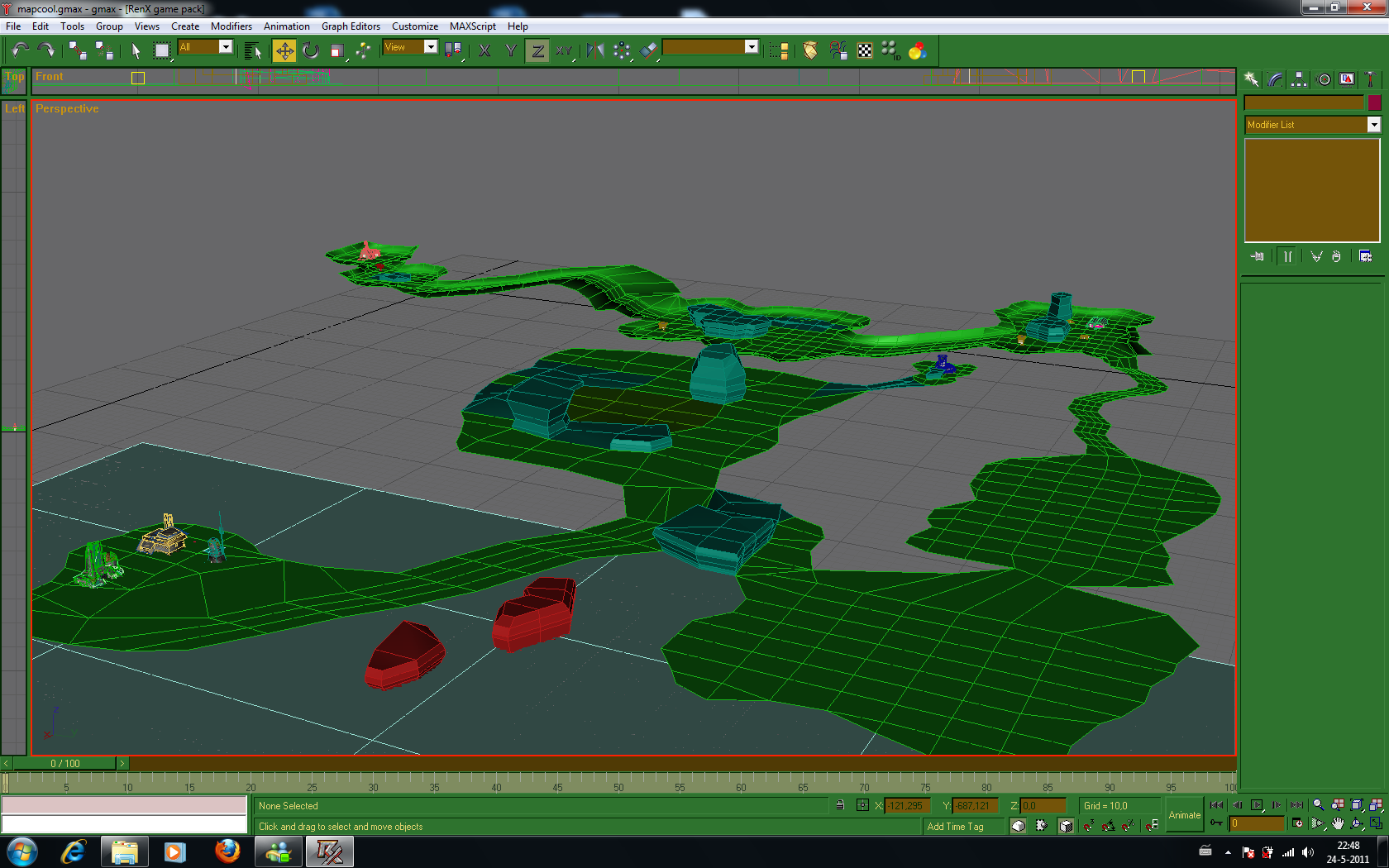Open the Hierarchy panel tab
1389x868 pixels.
tap(1299, 79)
